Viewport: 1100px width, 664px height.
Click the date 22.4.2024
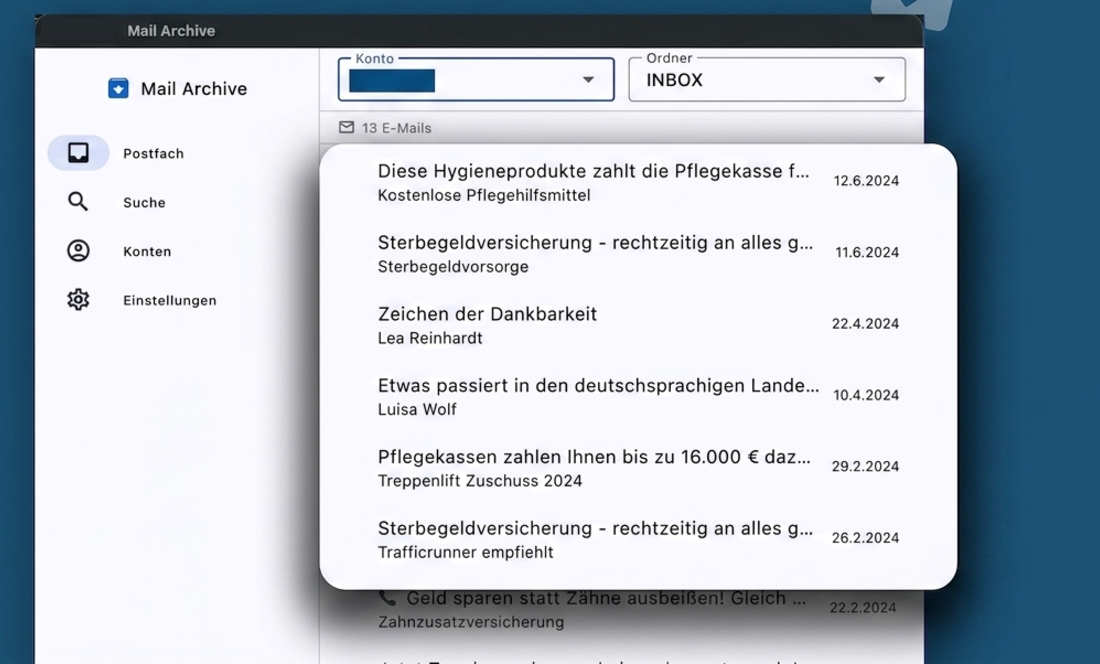point(866,324)
